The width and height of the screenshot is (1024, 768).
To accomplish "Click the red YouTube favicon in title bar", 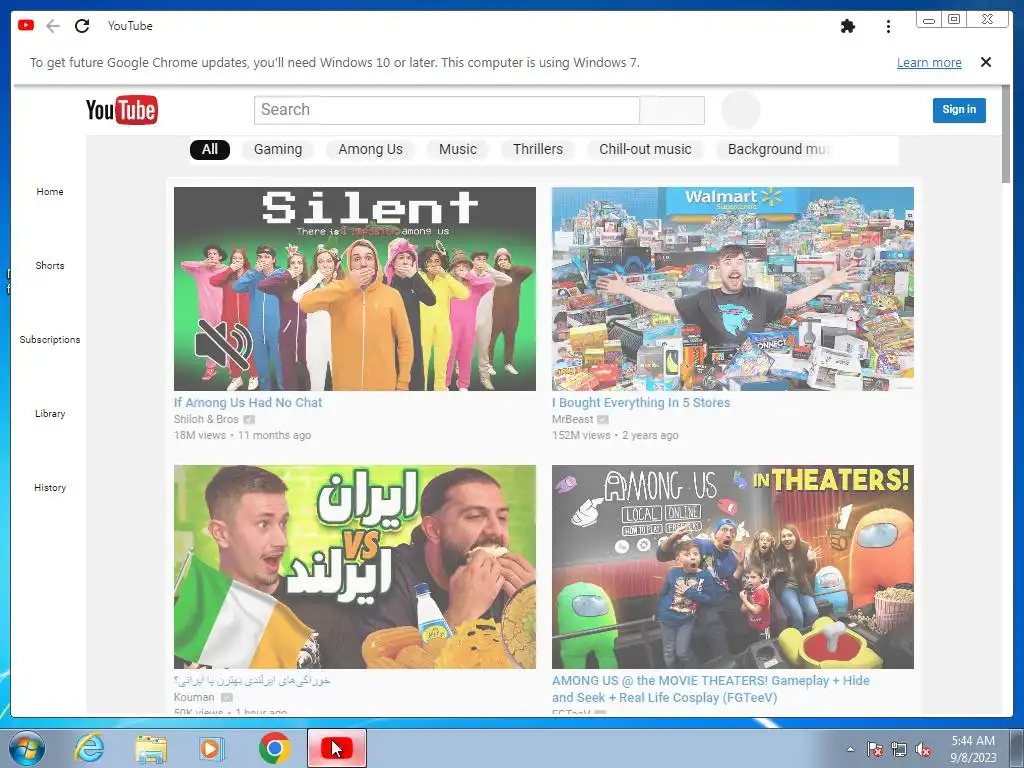I will (26, 25).
